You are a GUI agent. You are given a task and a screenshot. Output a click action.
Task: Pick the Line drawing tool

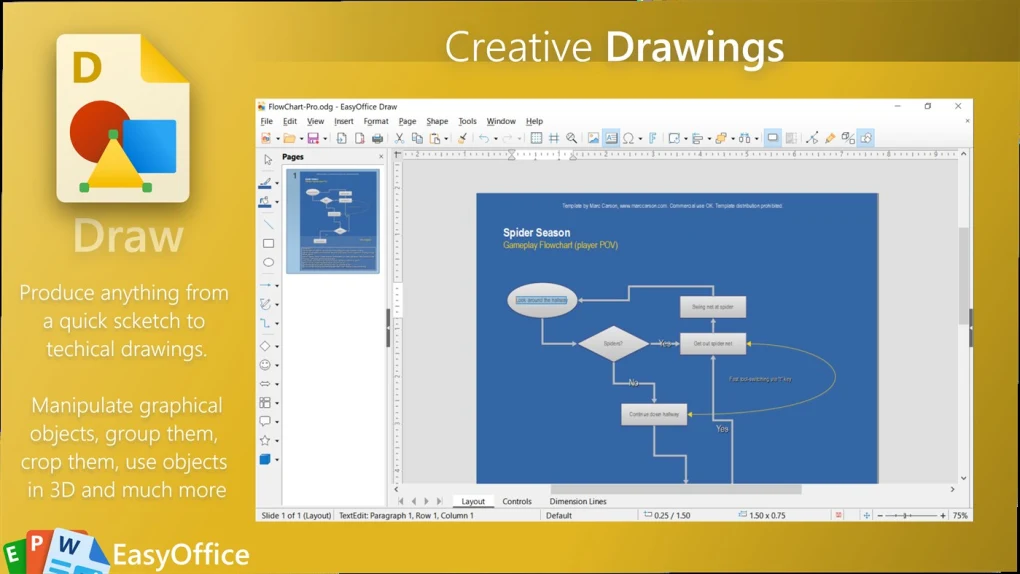(x=268, y=224)
